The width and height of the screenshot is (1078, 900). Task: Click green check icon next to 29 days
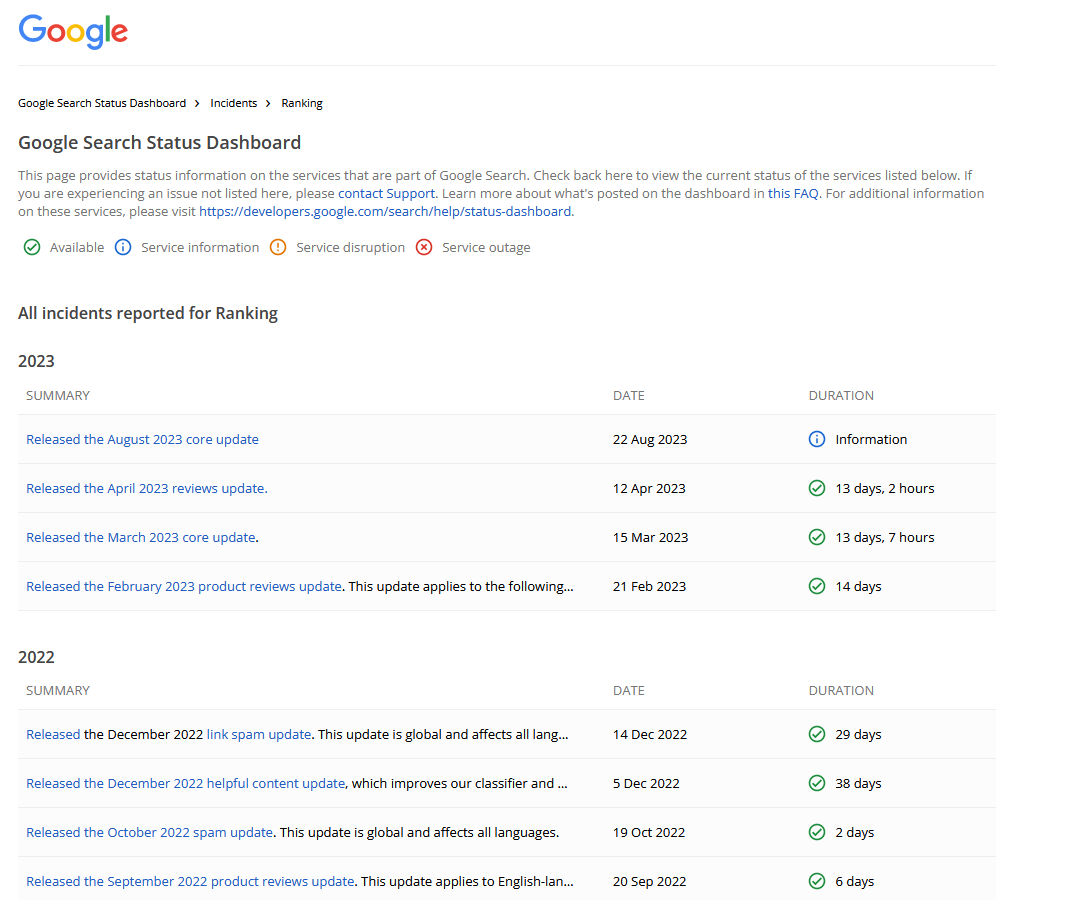click(817, 734)
